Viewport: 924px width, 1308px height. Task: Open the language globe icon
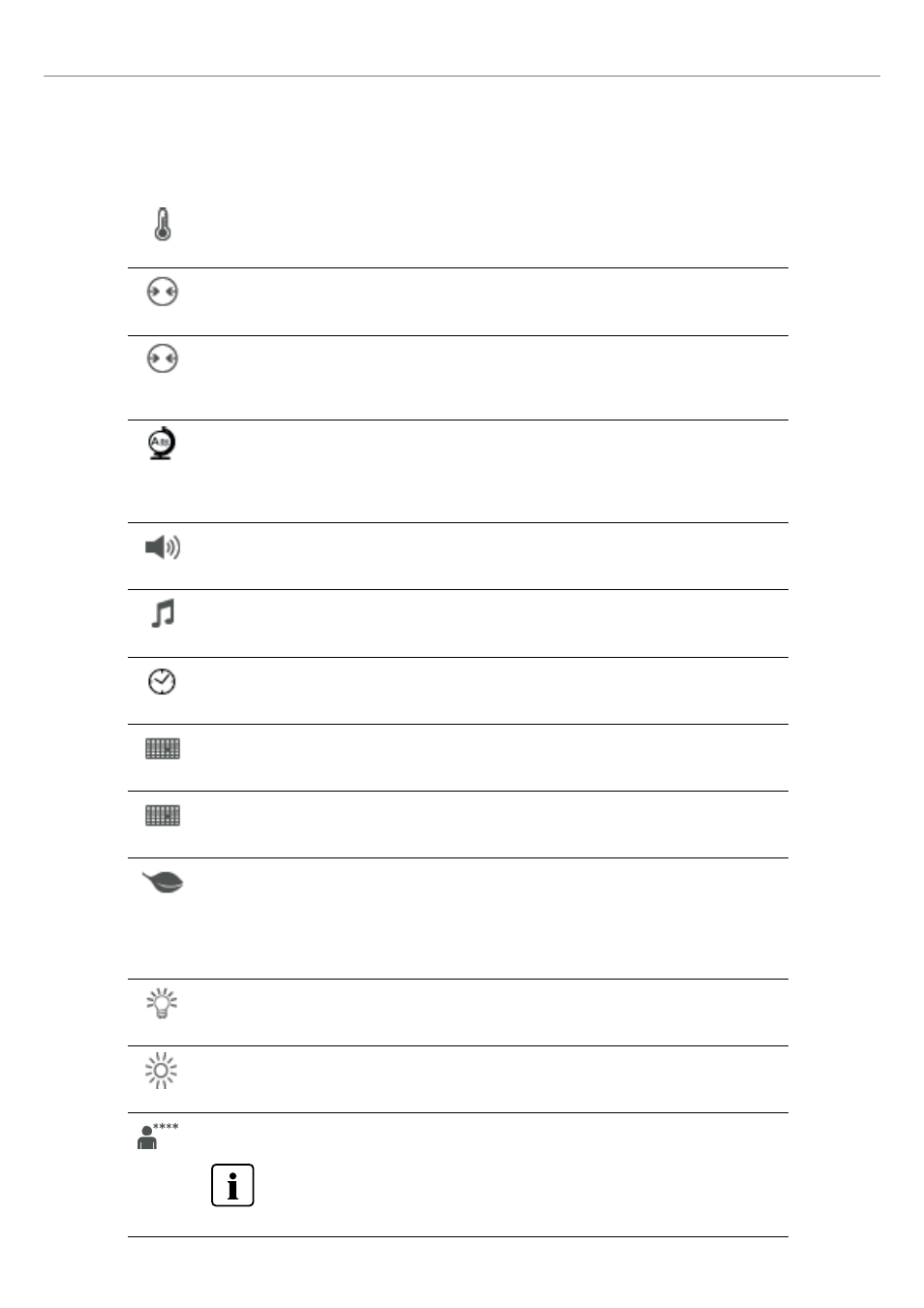[x=162, y=444]
